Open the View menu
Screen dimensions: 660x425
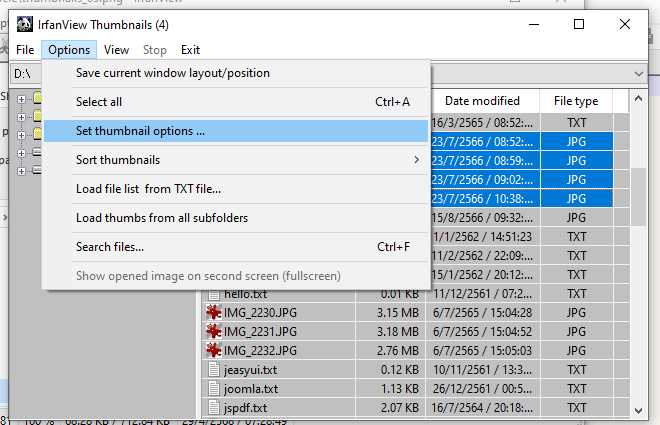pyautogui.click(x=116, y=49)
